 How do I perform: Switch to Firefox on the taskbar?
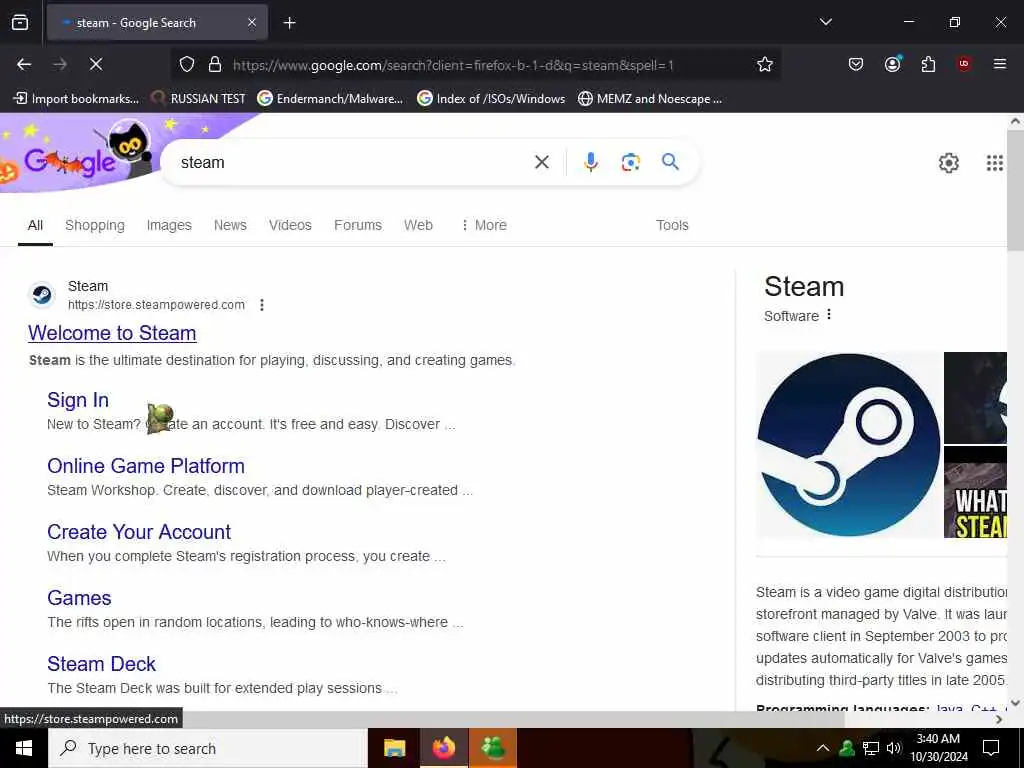pyautogui.click(x=443, y=748)
